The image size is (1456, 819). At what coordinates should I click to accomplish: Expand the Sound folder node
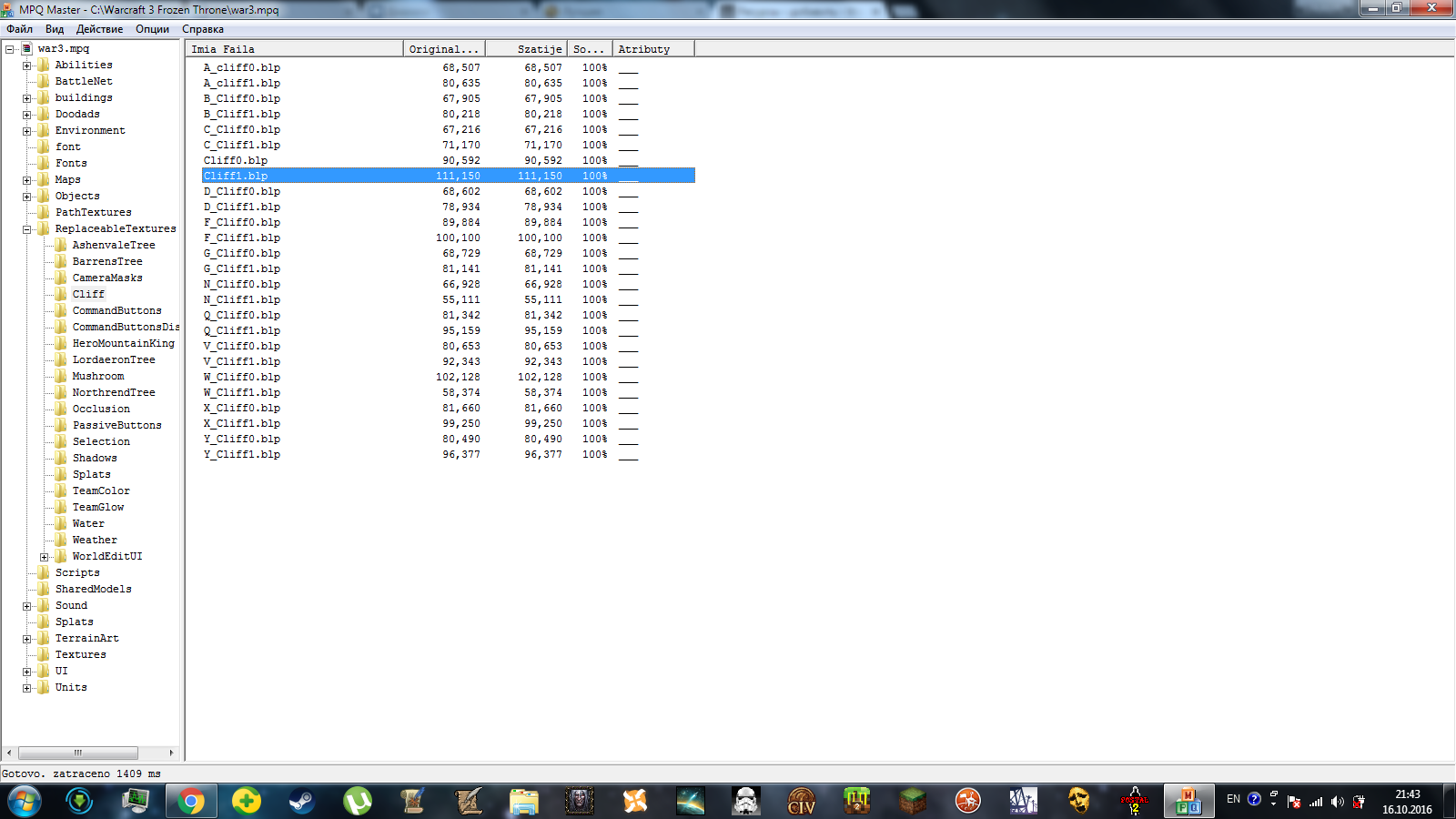[27, 606]
